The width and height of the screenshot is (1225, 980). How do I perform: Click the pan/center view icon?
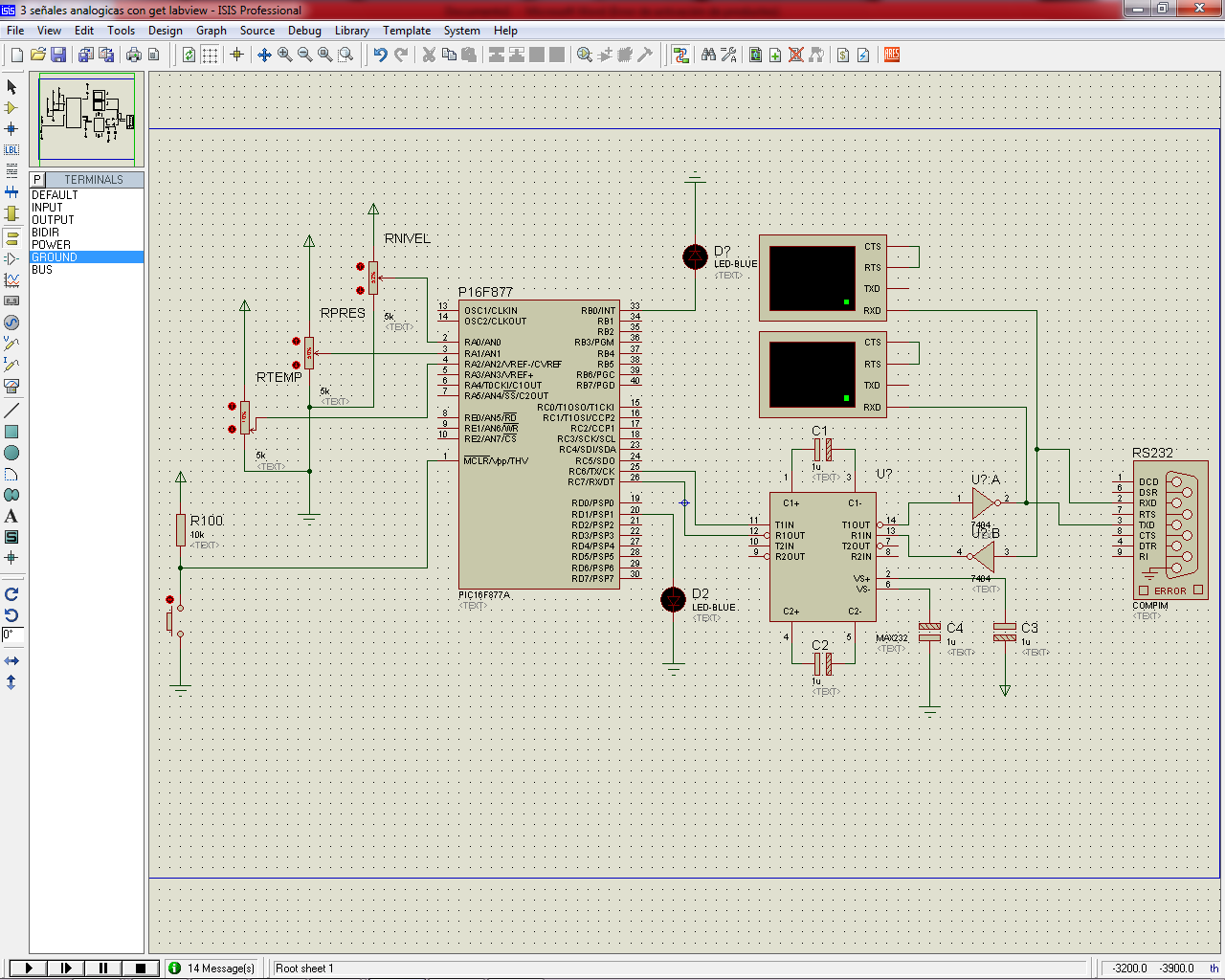[x=264, y=55]
